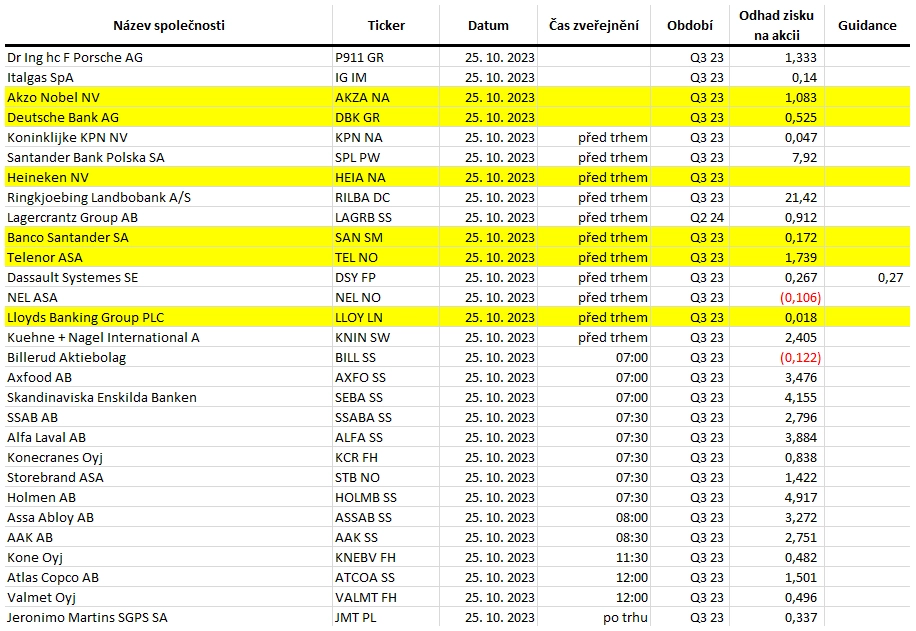Select the 'Dassault Systemes SE' cell
The height and width of the screenshot is (631, 916).
coord(169,278)
